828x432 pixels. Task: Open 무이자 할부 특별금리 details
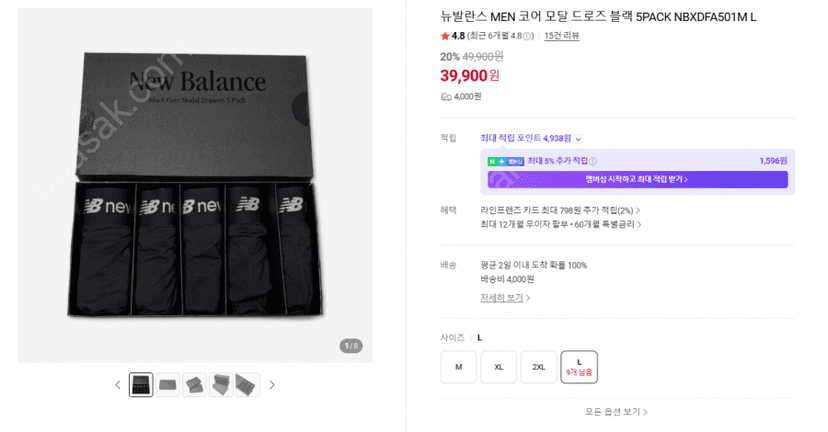tap(561, 224)
